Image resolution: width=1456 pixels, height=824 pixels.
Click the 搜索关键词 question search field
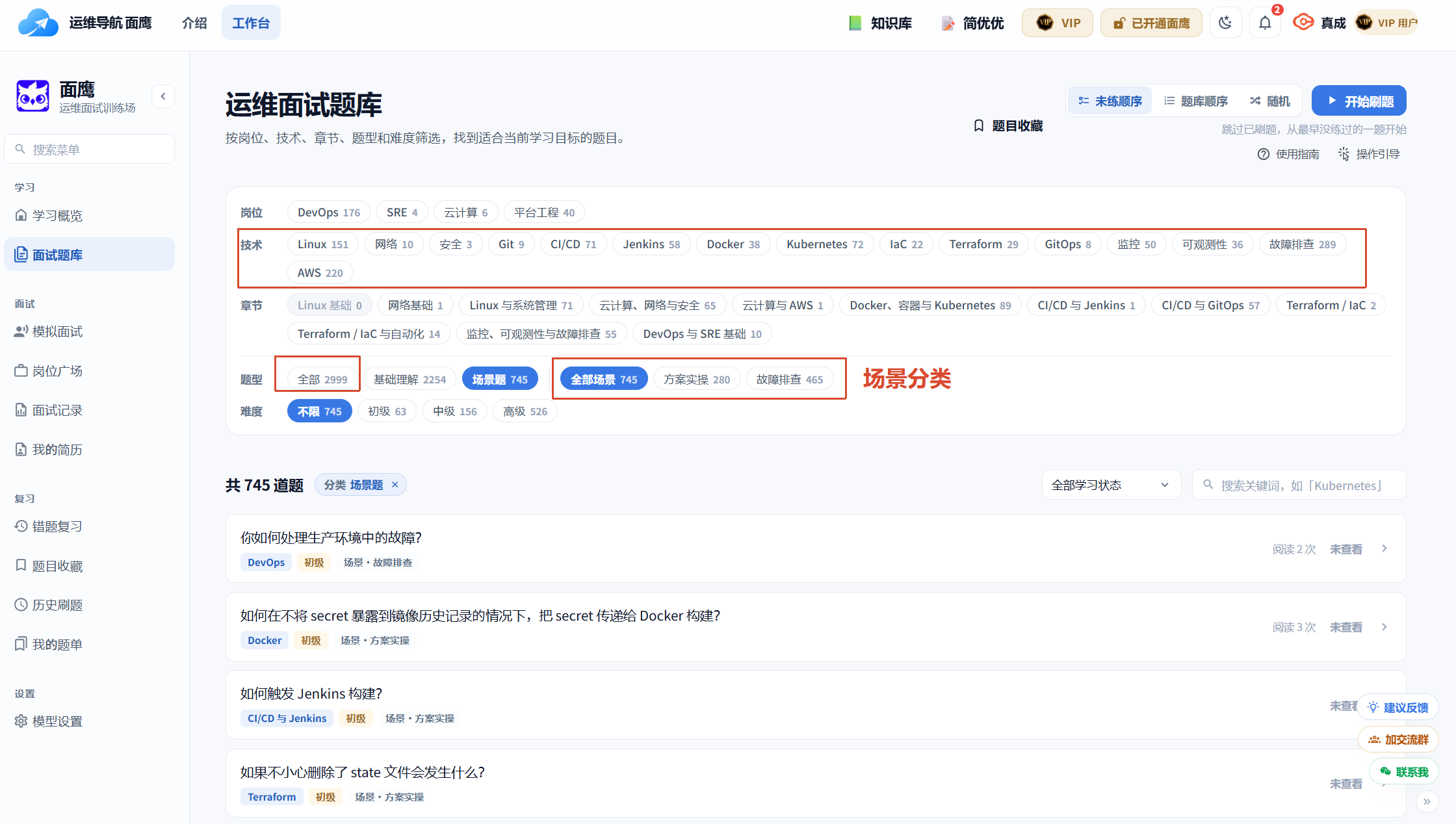point(1299,485)
